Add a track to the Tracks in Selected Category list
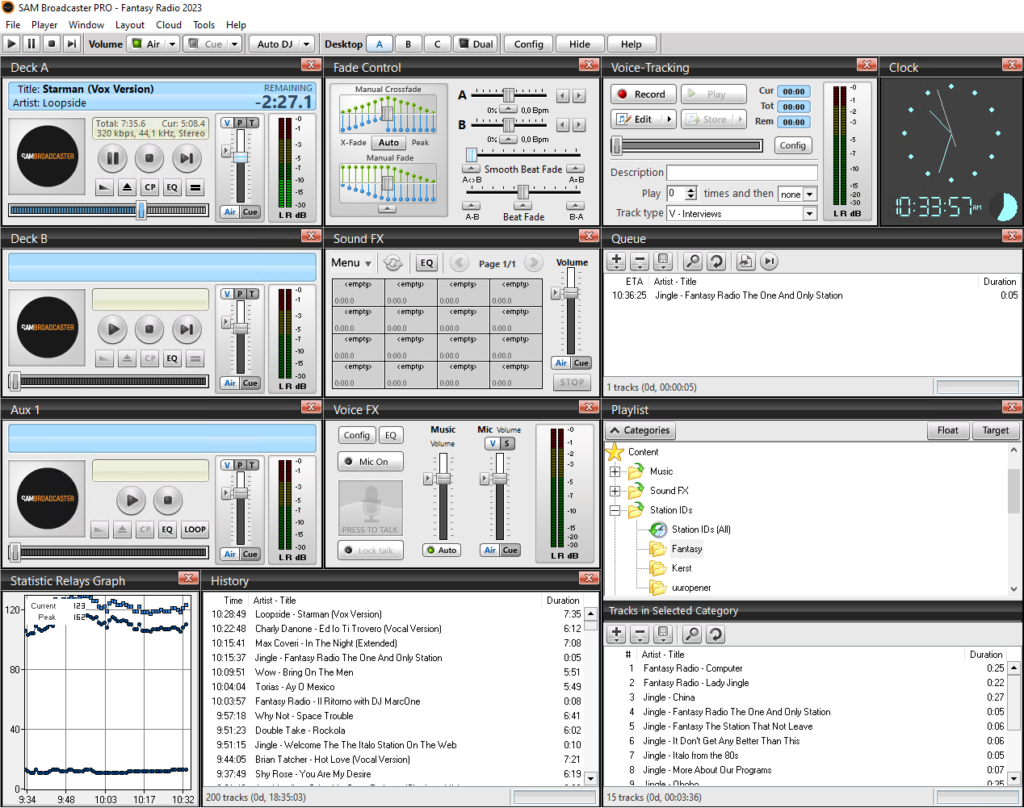The image size is (1024, 808). pos(616,634)
